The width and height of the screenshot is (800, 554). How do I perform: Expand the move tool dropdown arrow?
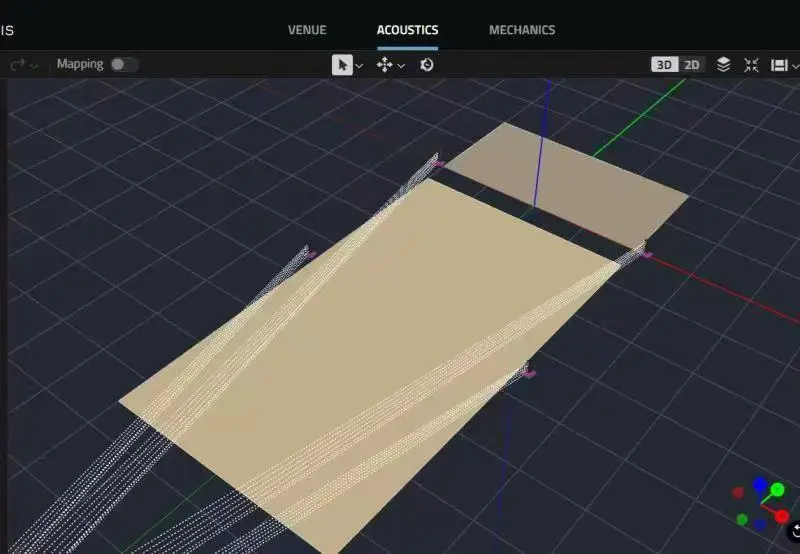(401, 66)
